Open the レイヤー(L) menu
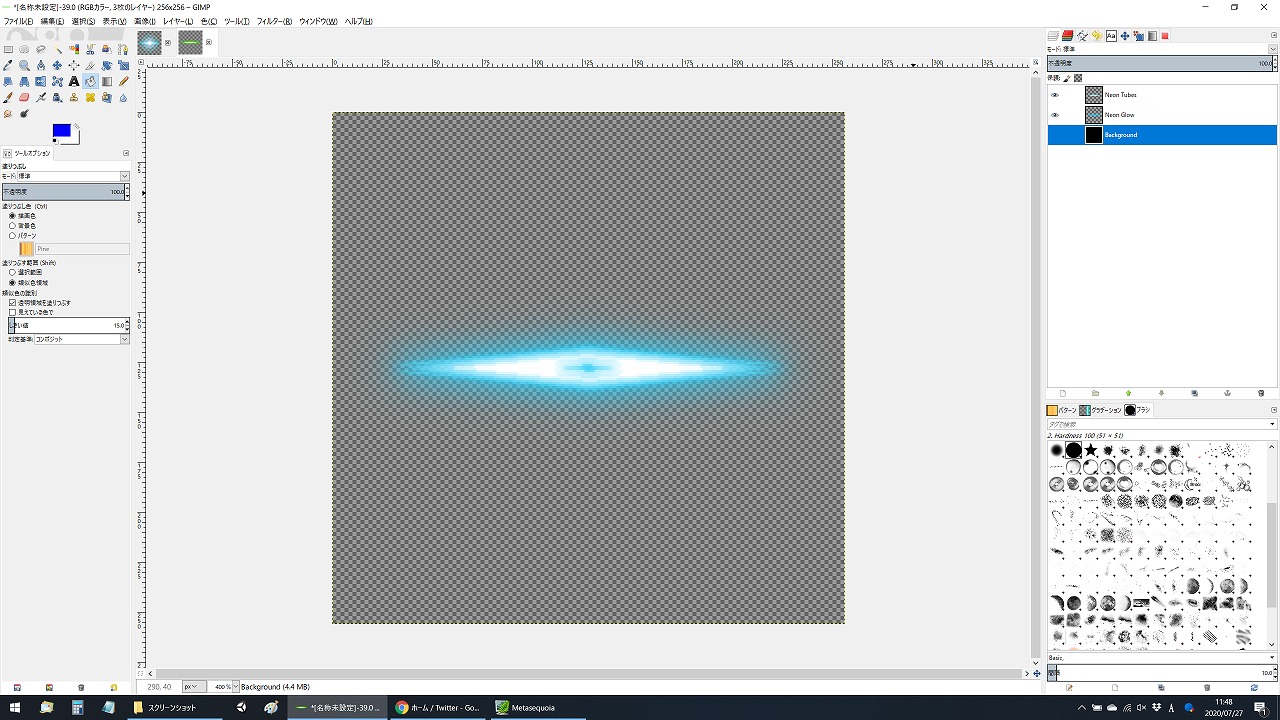 click(x=178, y=21)
